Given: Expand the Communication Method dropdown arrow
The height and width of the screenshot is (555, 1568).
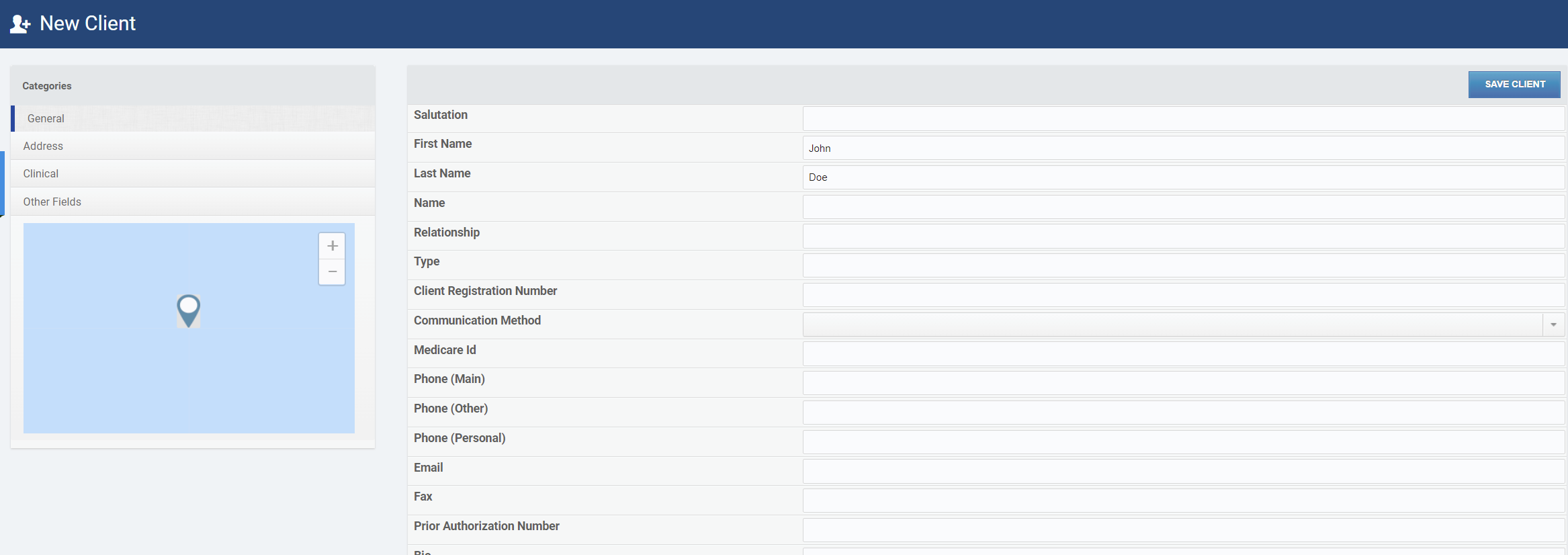Looking at the screenshot, I should point(1553,325).
